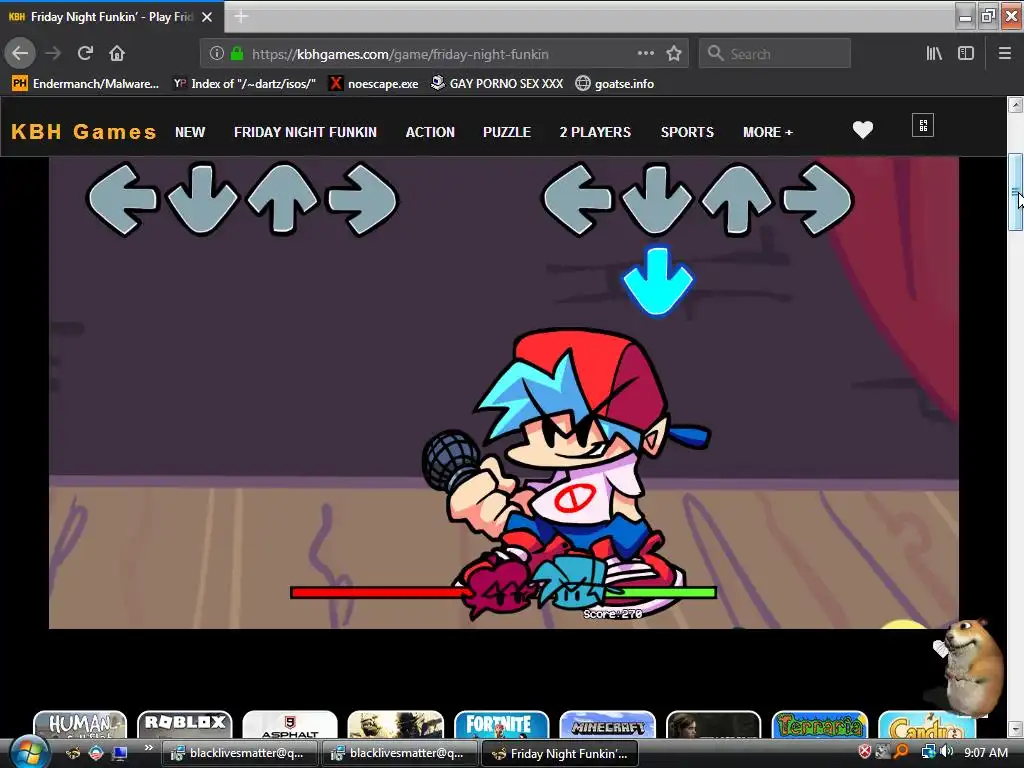Expand quick launch chevron on taskbar
Viewport: 1024px width, 768px height.
(148, 748)
